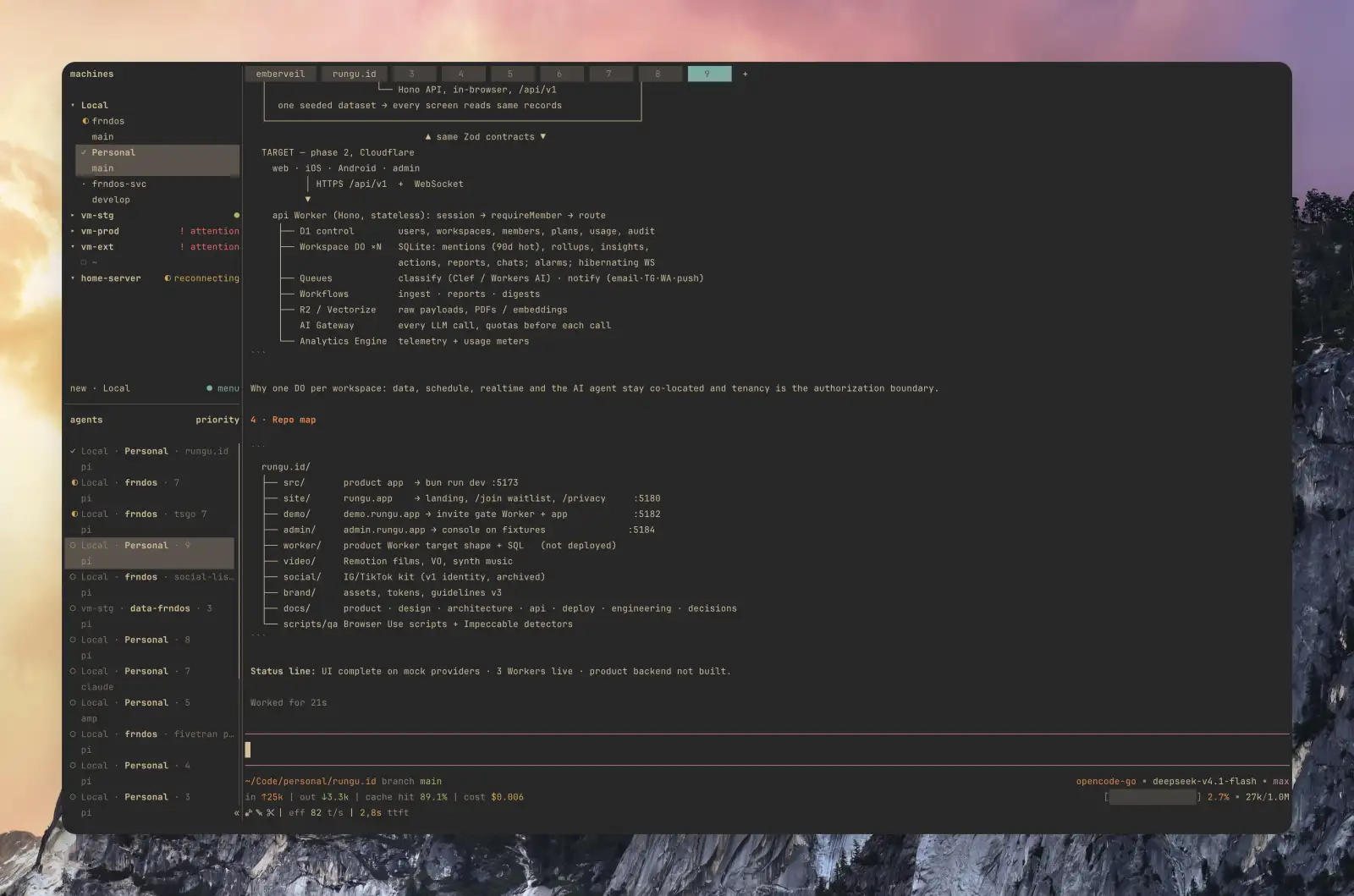1354x896 pixels.
Task: Collapse the sidebar with the double chevron
Action: (237, 813)
